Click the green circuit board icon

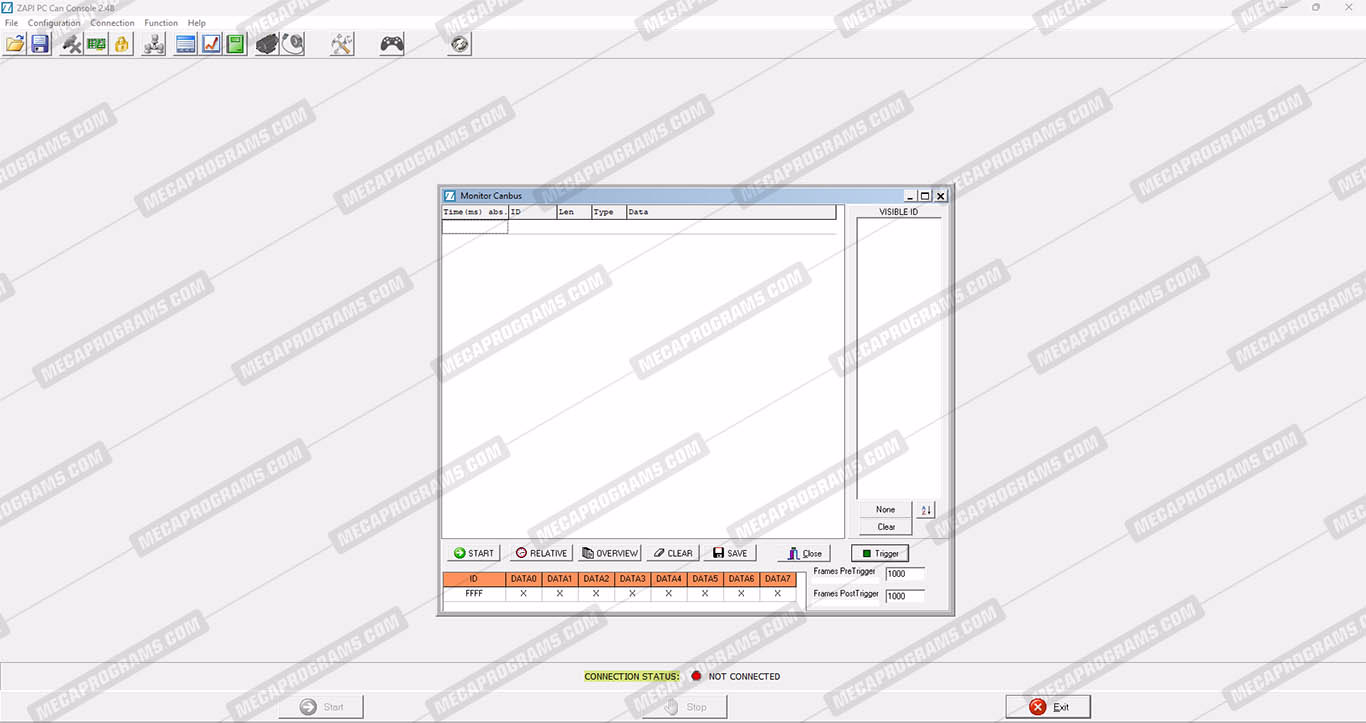pyautogui.click(x=96, y=44)
